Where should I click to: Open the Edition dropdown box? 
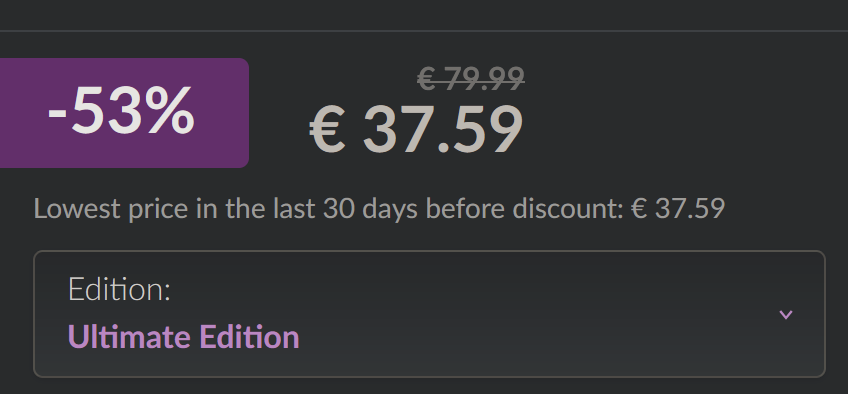pos(429,313)
